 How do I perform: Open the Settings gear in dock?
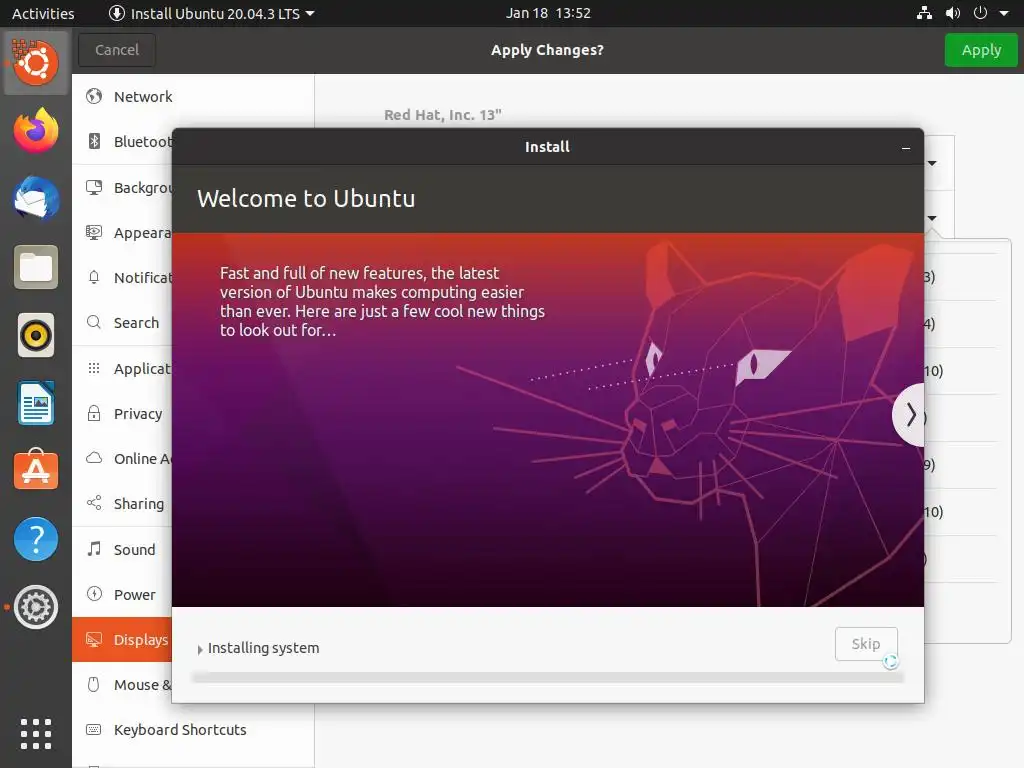[x=36, y=607]
